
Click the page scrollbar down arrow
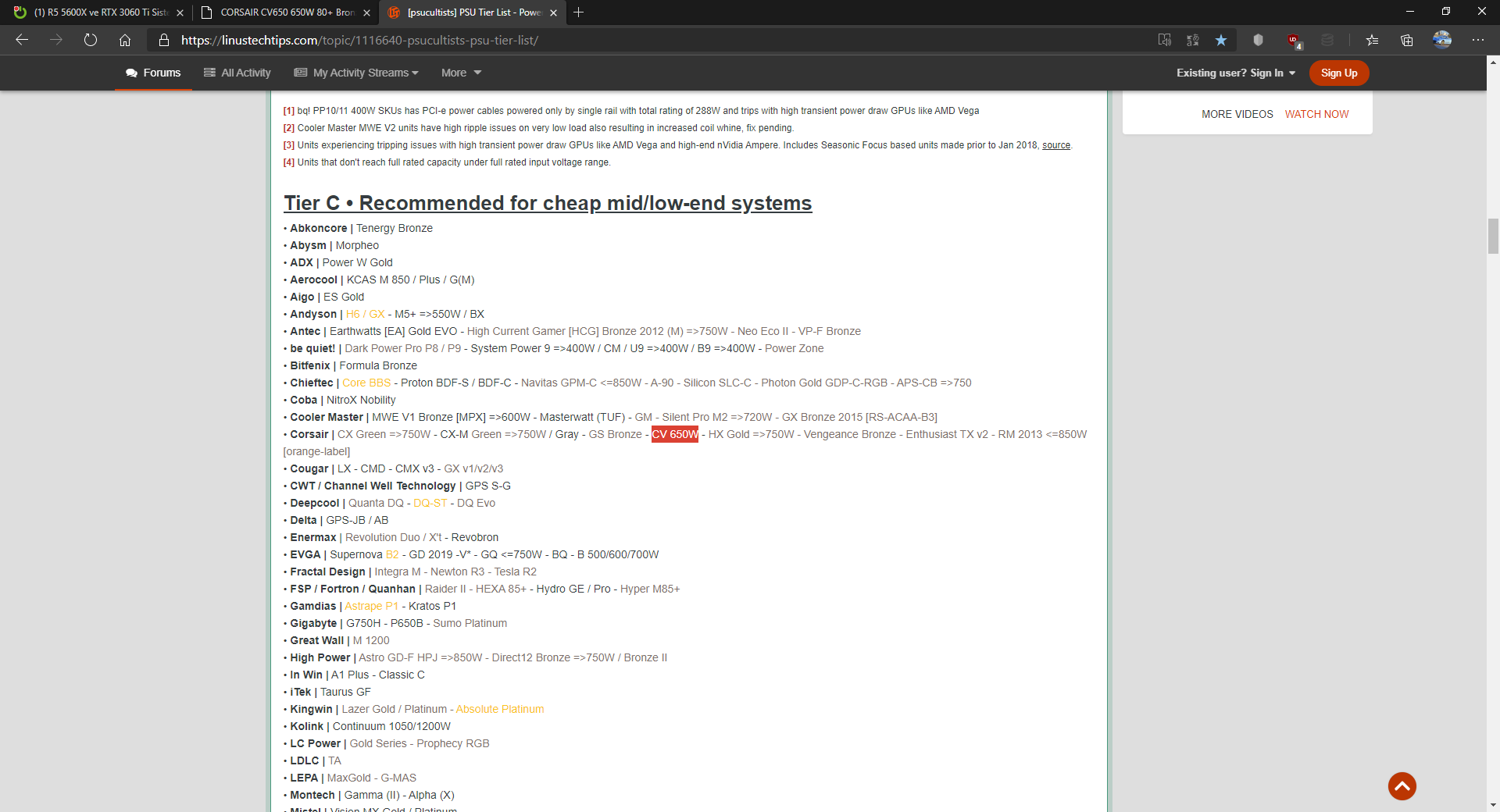(x=1493, y=805)
